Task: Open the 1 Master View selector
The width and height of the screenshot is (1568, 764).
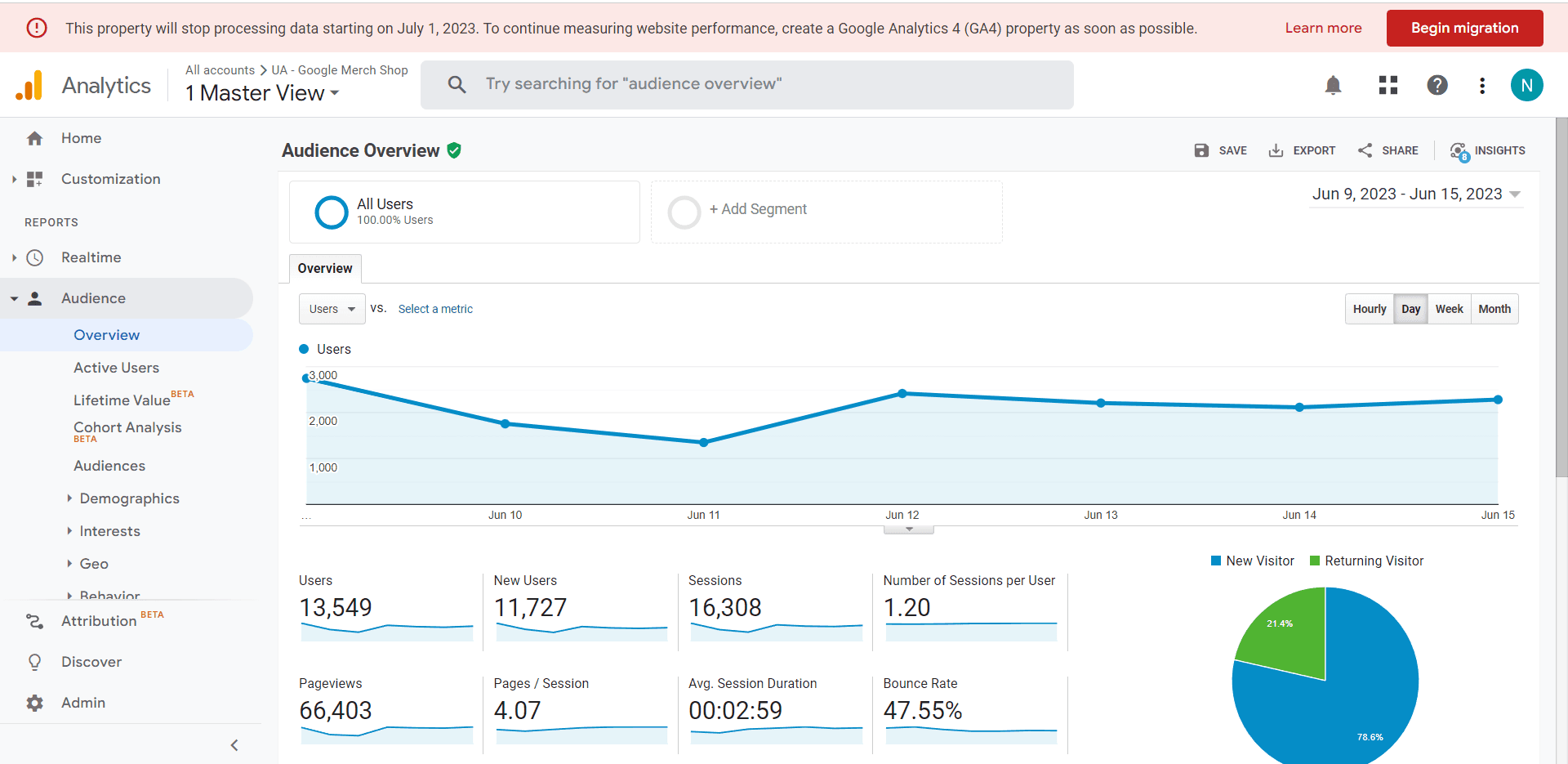Action: (261, 93)
